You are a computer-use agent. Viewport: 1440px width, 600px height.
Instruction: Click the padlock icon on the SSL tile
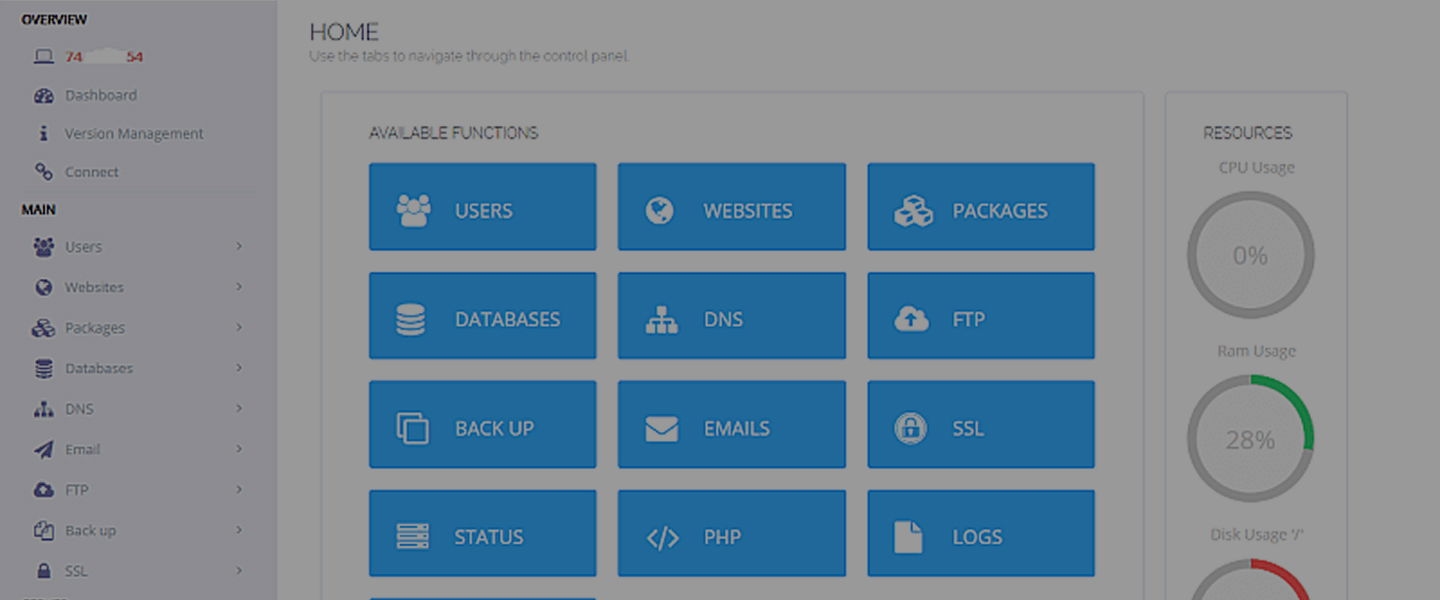911,427
